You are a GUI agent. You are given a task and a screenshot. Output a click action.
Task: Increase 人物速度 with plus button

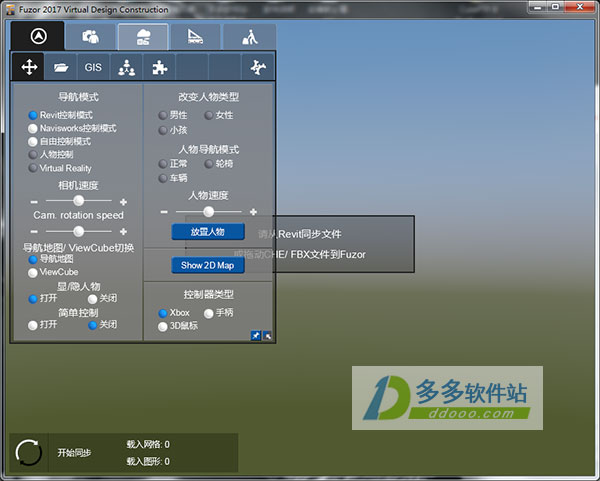click(x=253, y=212)
